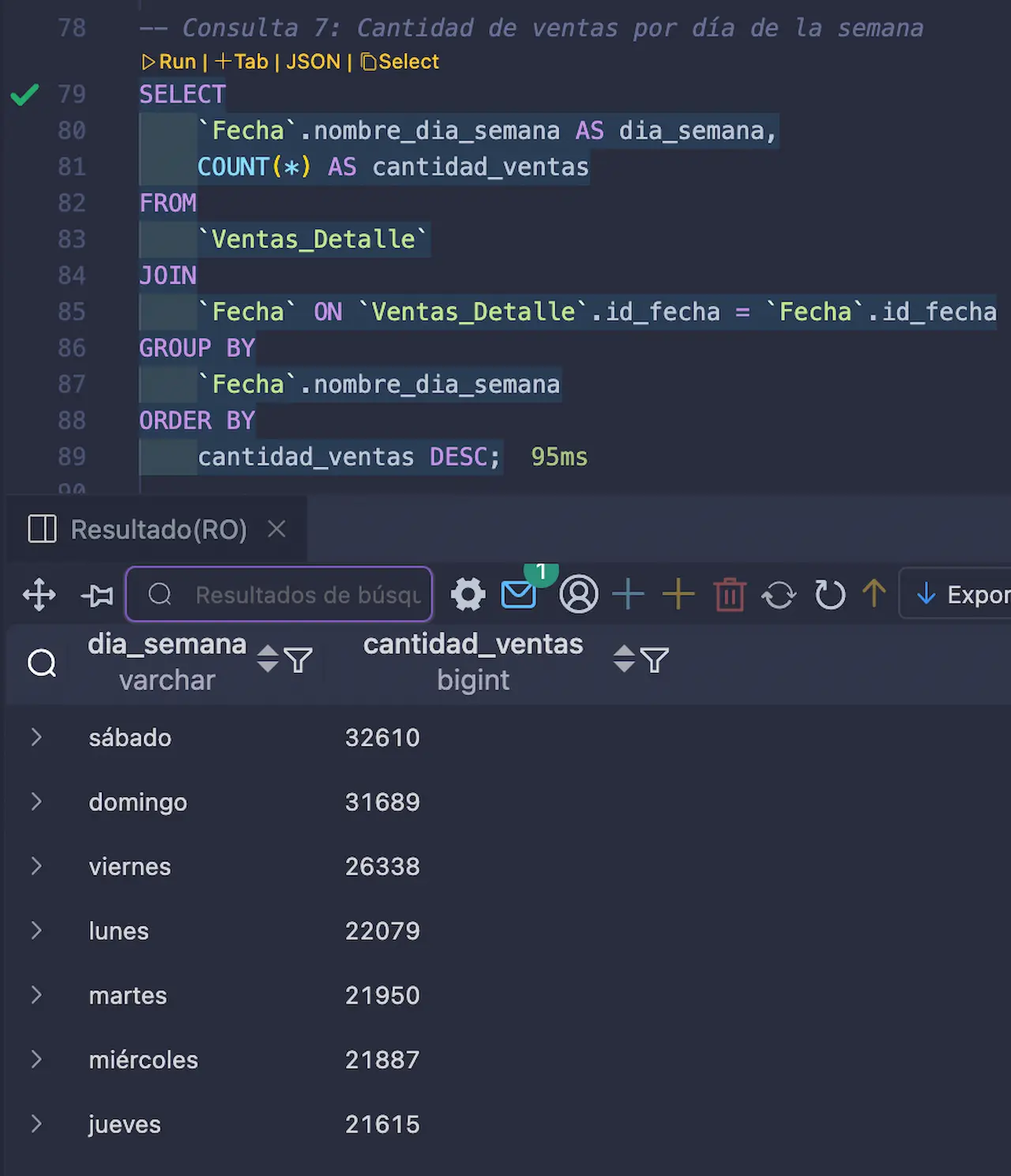
Task: Expand the viernes result row
Action: (x=36, y=866)
